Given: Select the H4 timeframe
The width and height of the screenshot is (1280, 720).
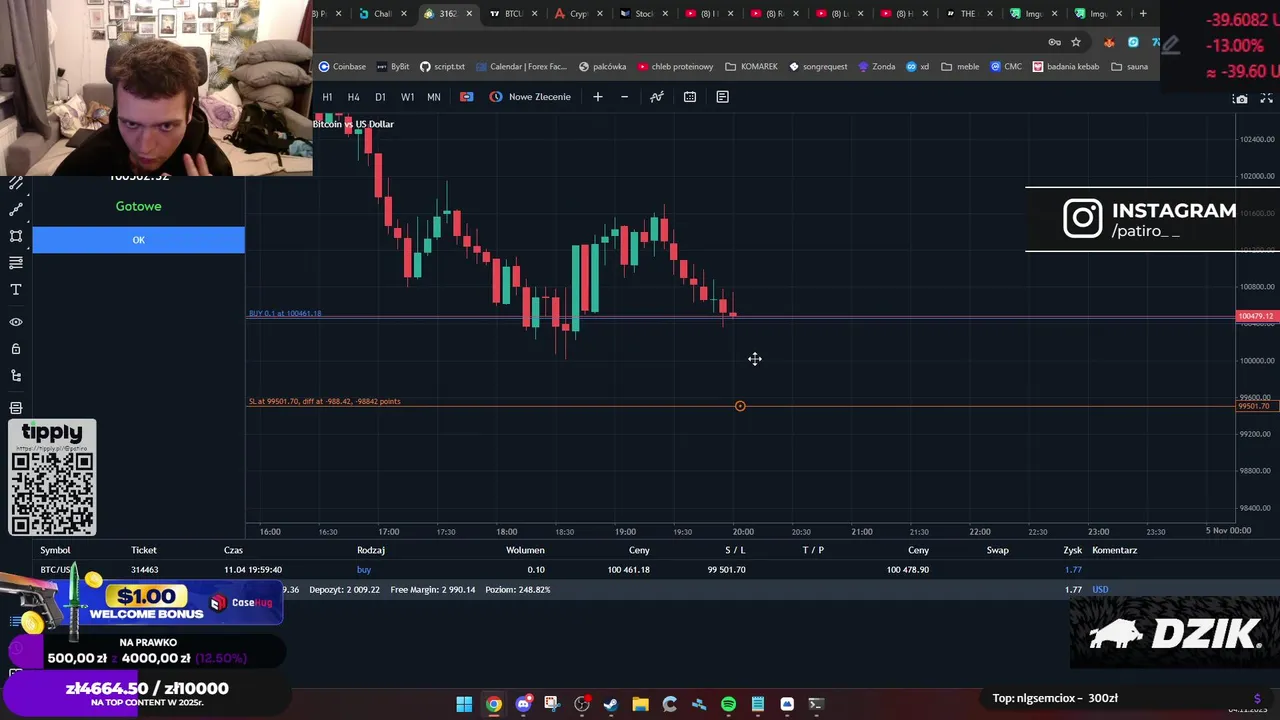Looking at the screenshot, I should point(353,97).
